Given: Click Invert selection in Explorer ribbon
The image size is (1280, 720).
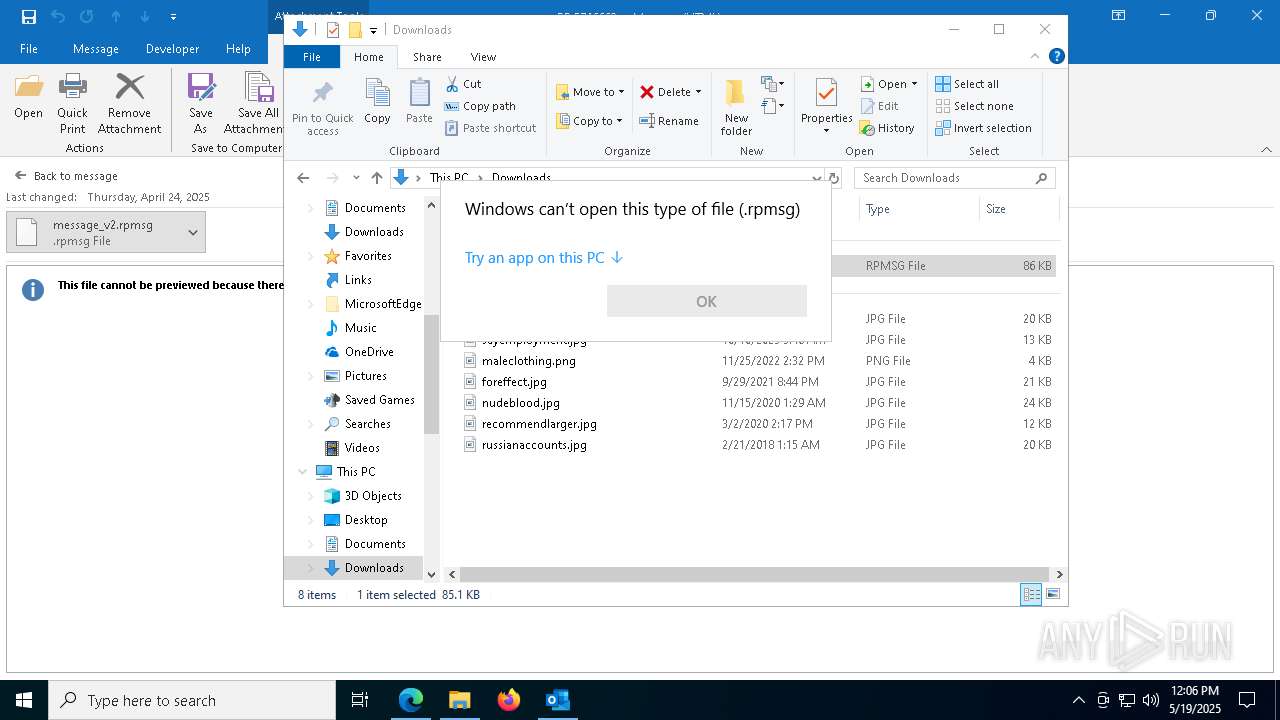Looking at the screenshot, I should (x=983, y=128).
